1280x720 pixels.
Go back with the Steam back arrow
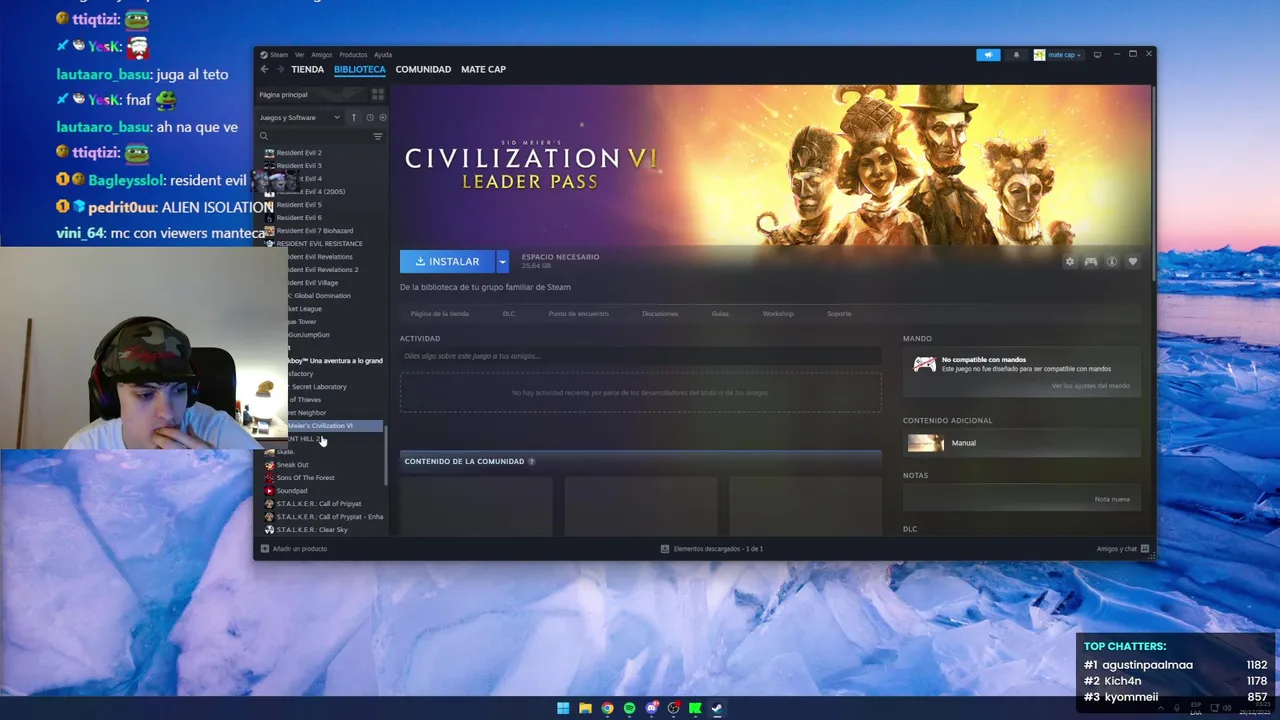click(x=264, y=69)
